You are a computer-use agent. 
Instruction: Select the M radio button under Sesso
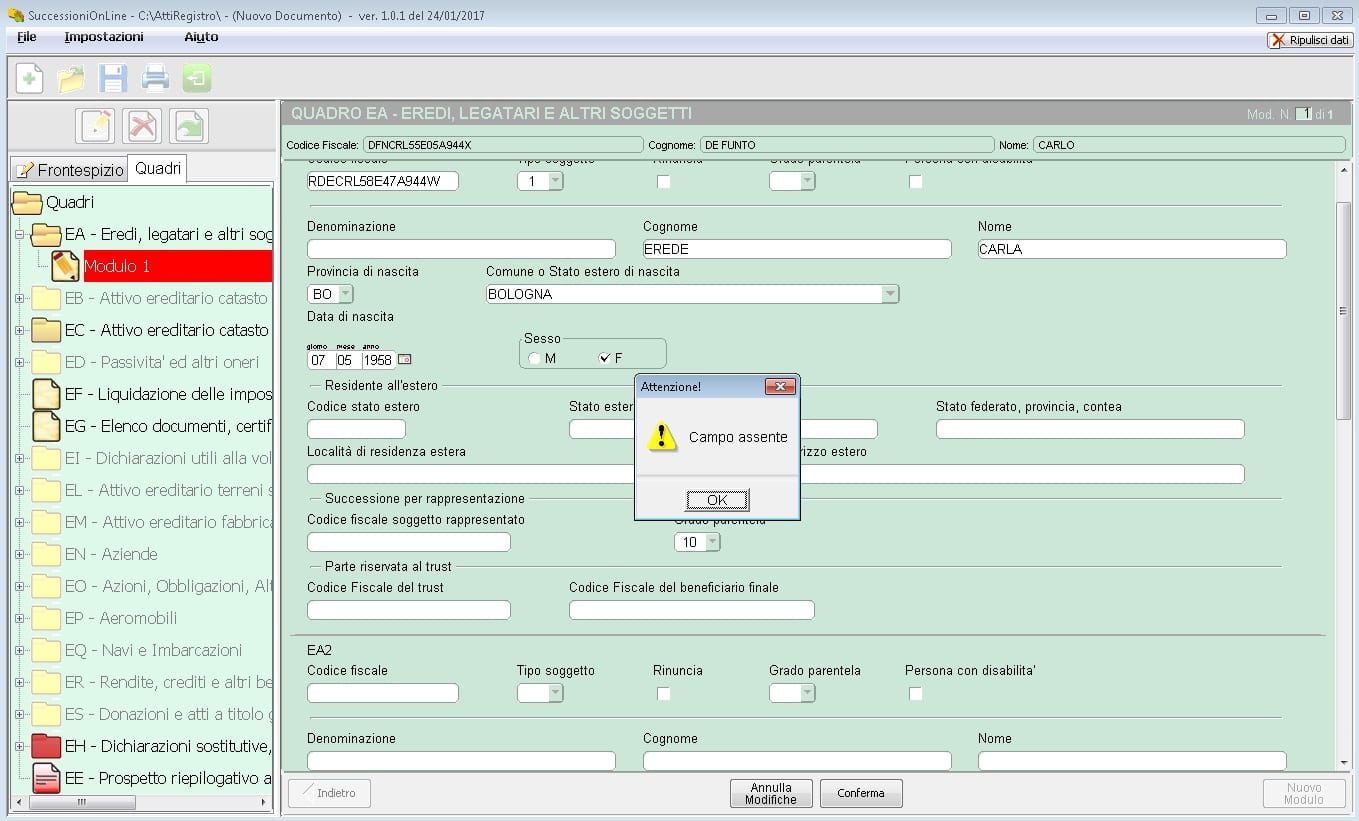coord(535,358)
